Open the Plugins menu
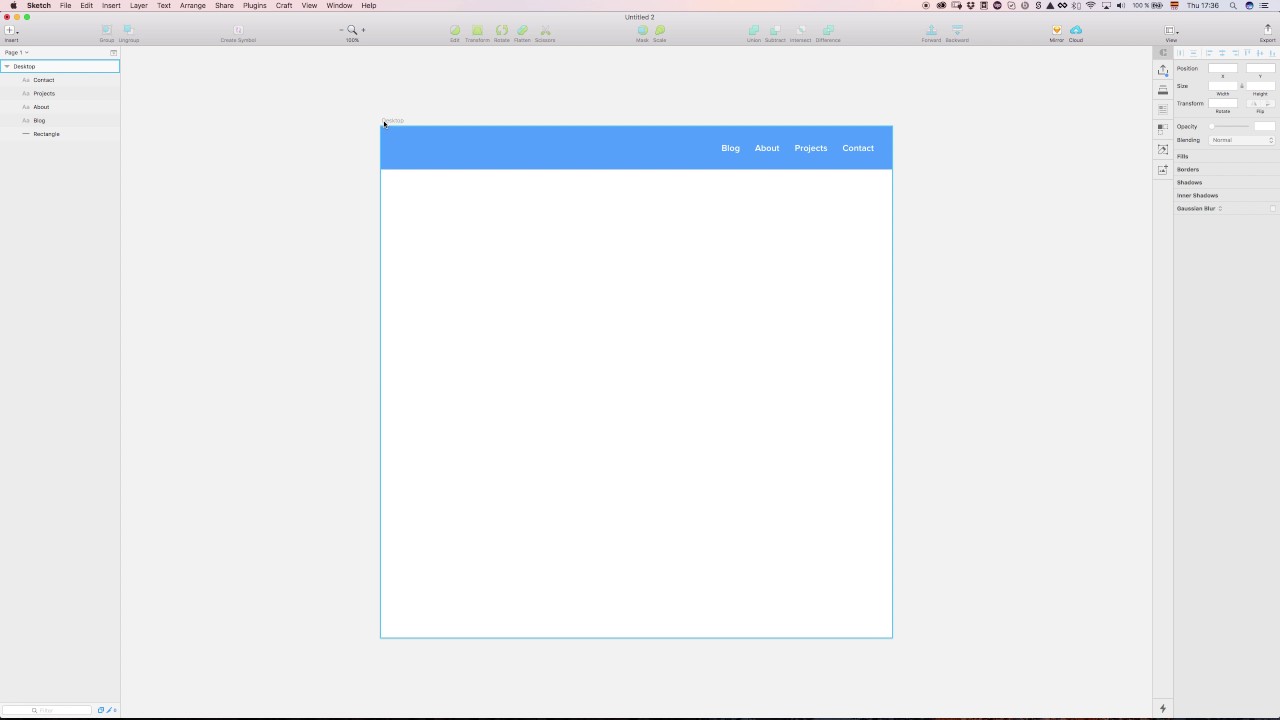 (255, 5)
